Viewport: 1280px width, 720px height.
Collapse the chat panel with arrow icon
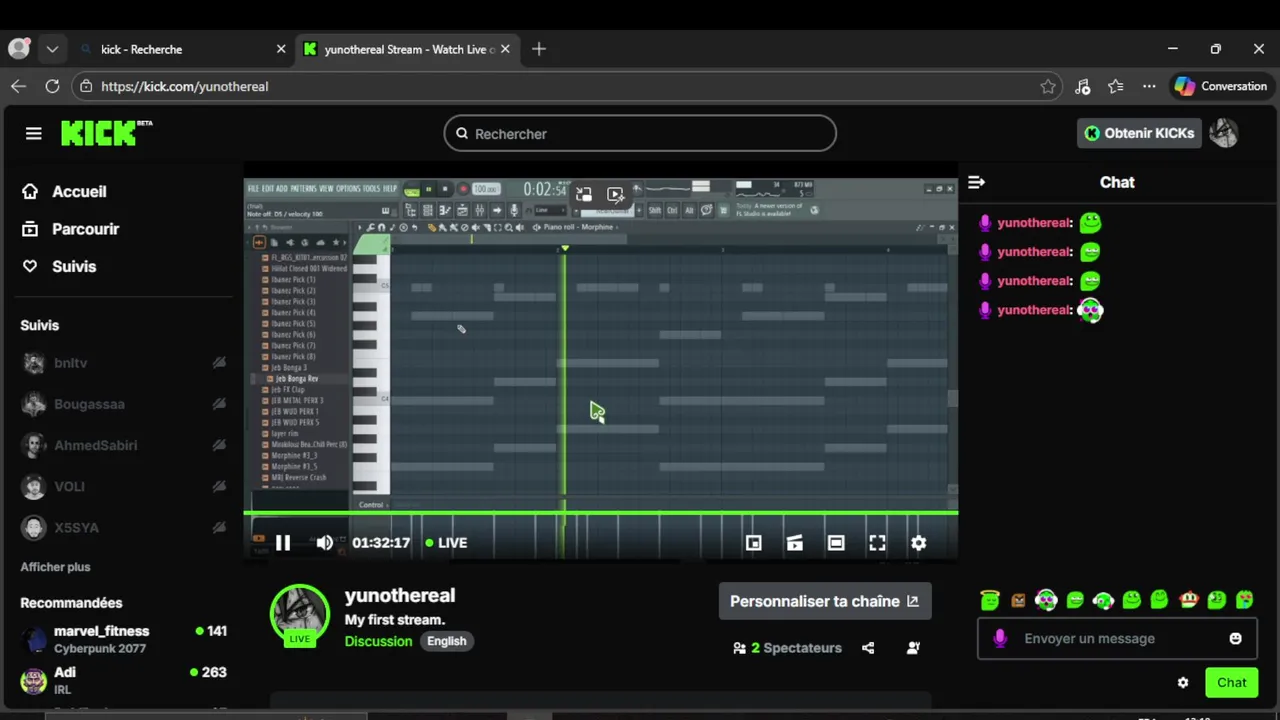click(x=977, y=182)
